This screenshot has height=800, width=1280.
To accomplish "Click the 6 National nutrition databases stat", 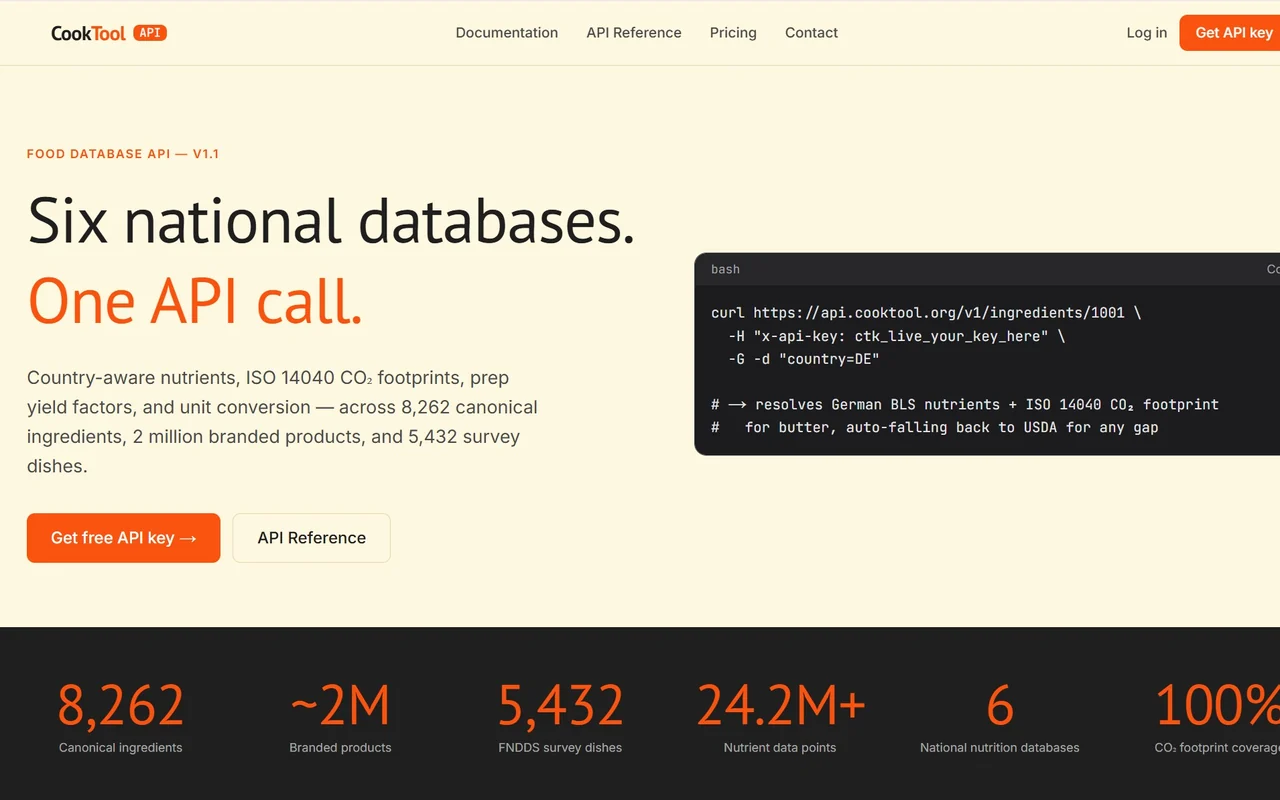I will (x=1000, y=718).
